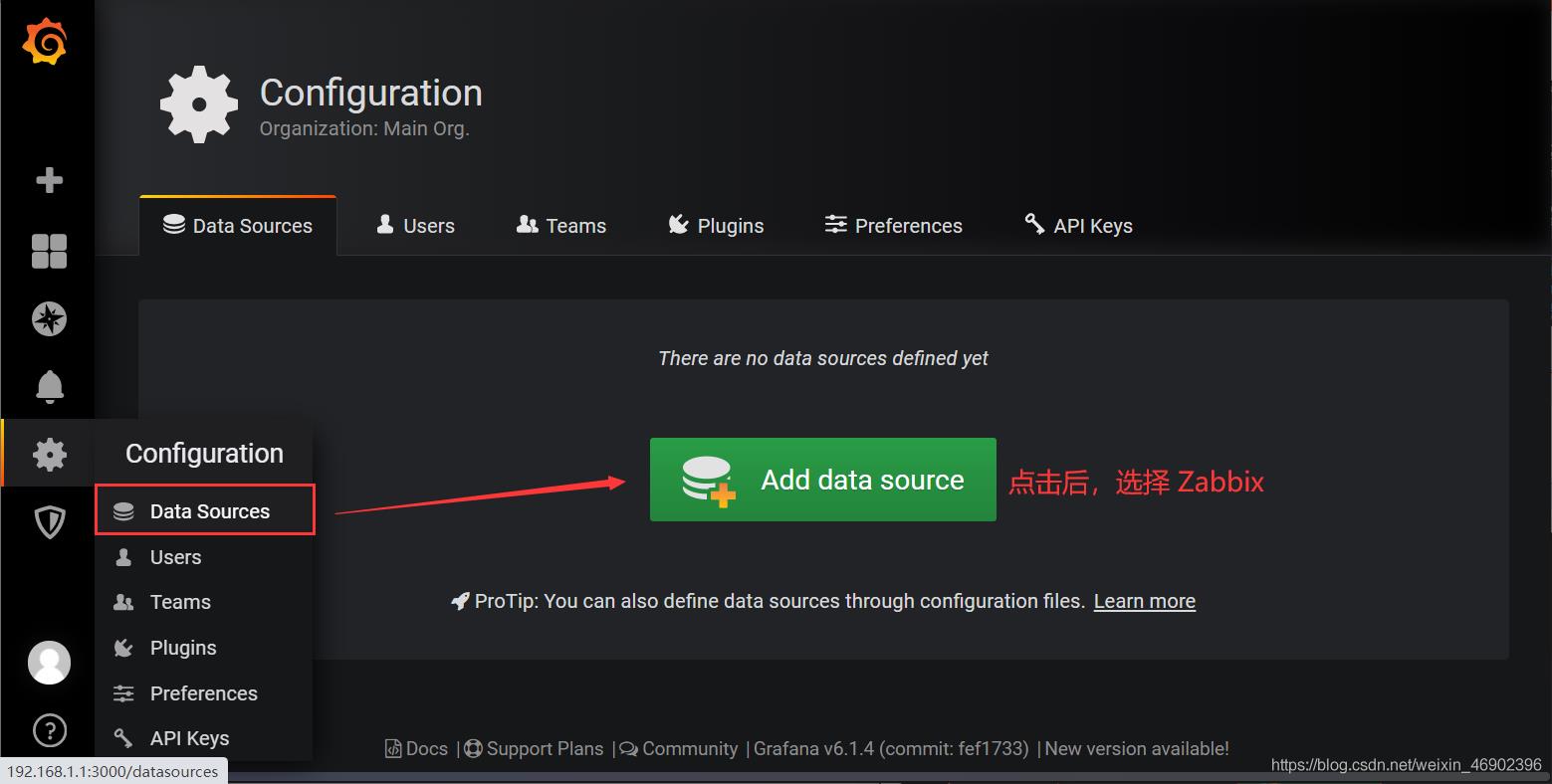Screen dimensions: 1552x784
Task: Click the sliders icon beside flyout Preferences
Action: coord(123,693)
